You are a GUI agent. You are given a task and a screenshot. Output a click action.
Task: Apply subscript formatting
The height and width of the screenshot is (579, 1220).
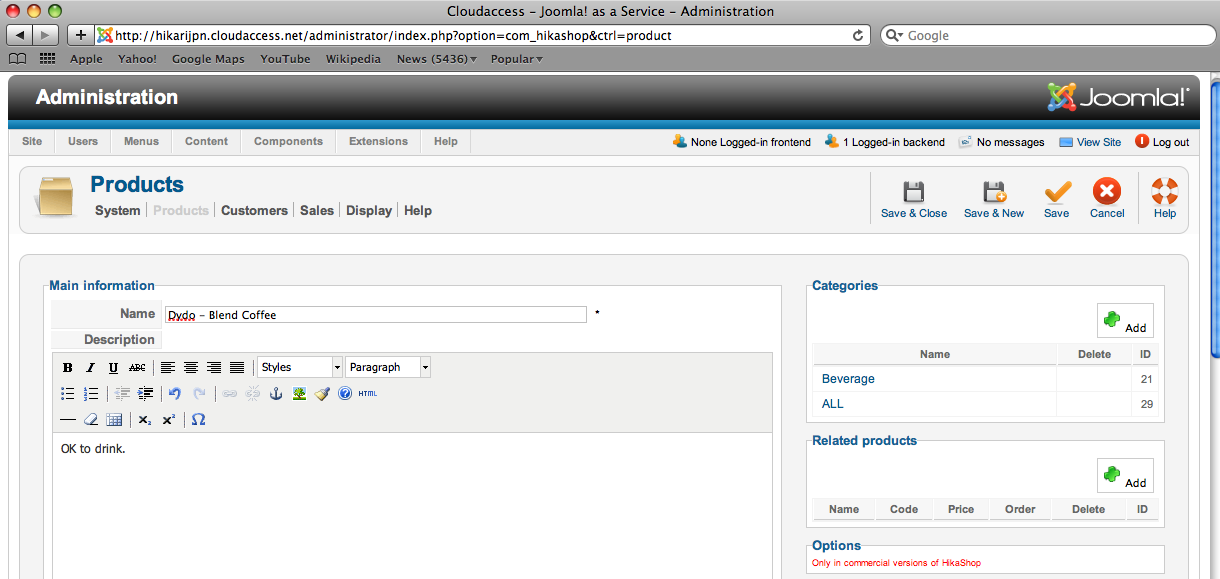coord(145,419)
